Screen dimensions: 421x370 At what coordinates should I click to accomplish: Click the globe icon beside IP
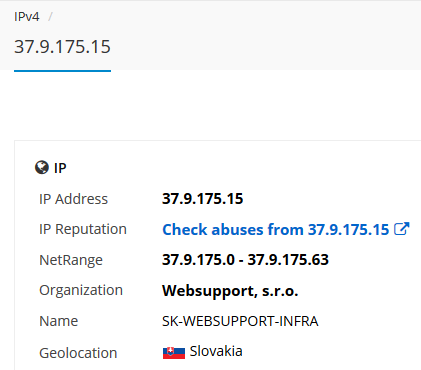pyautogui.click(x=42, y=167)
